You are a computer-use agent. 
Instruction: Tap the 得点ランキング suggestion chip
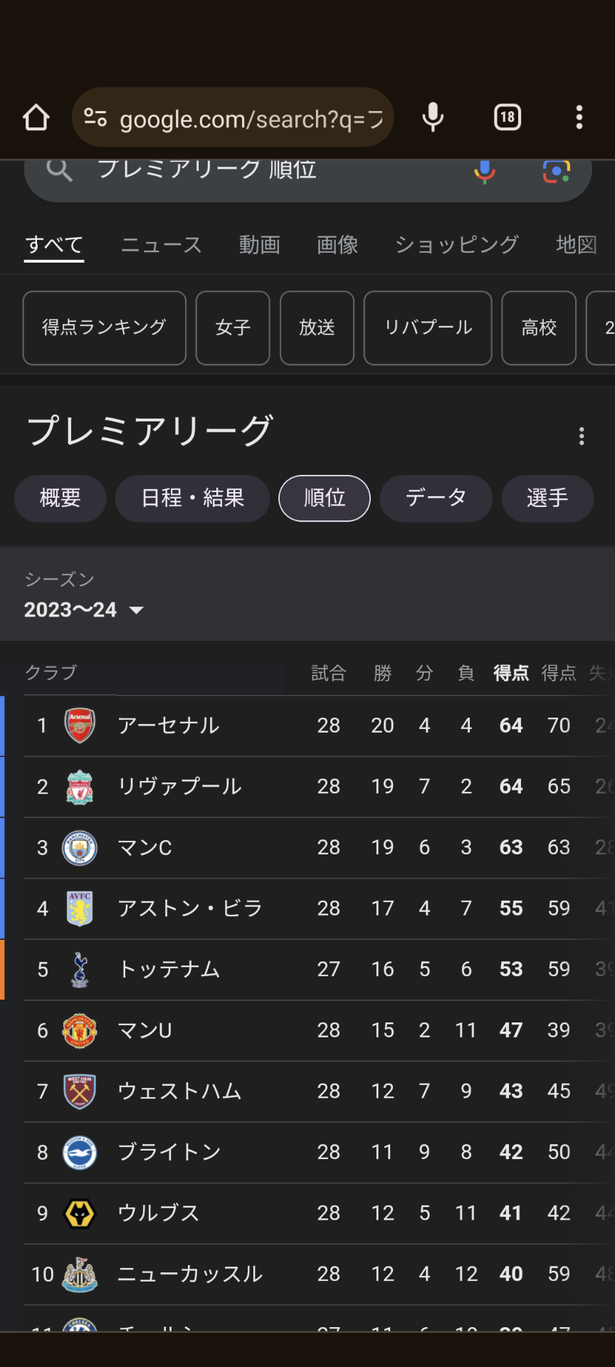coord(104,328)
